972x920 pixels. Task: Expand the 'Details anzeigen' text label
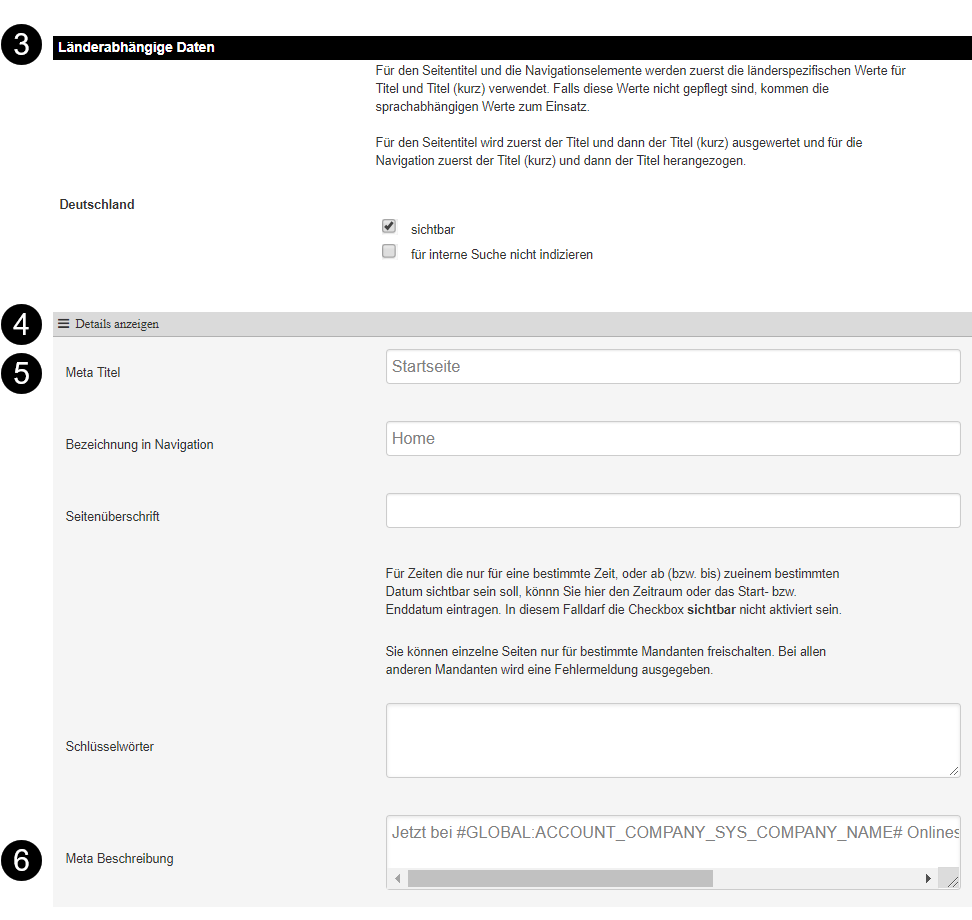116,324
